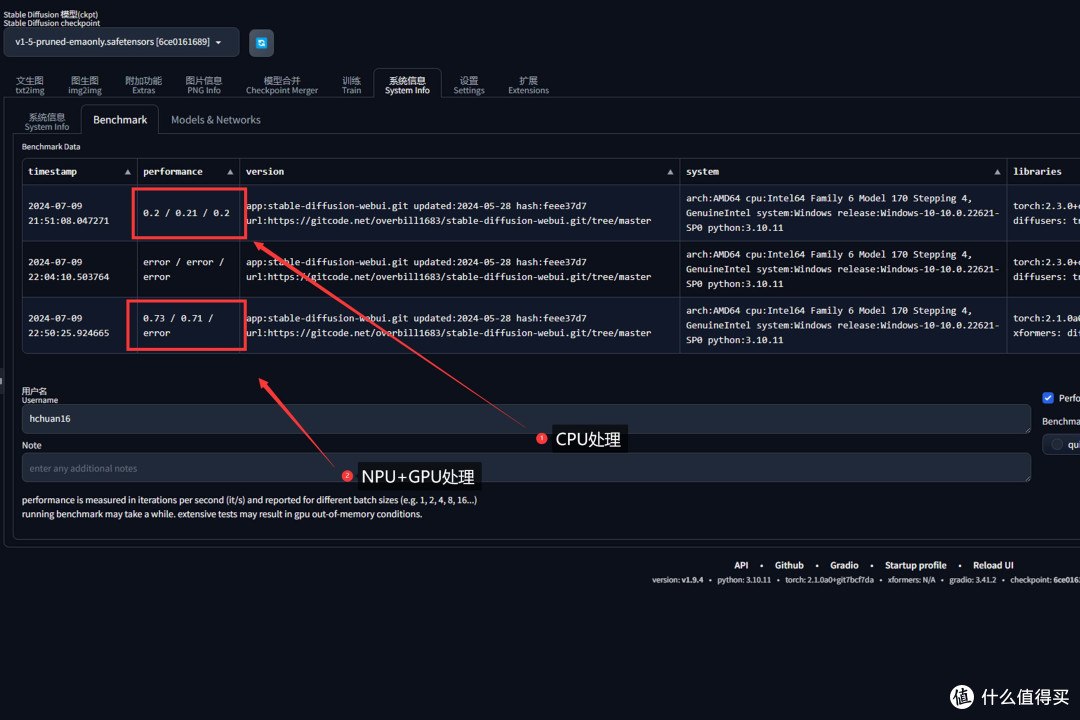Click the Reload UI link
This screenshot has height=720, width=1080.
pos(993,566)
